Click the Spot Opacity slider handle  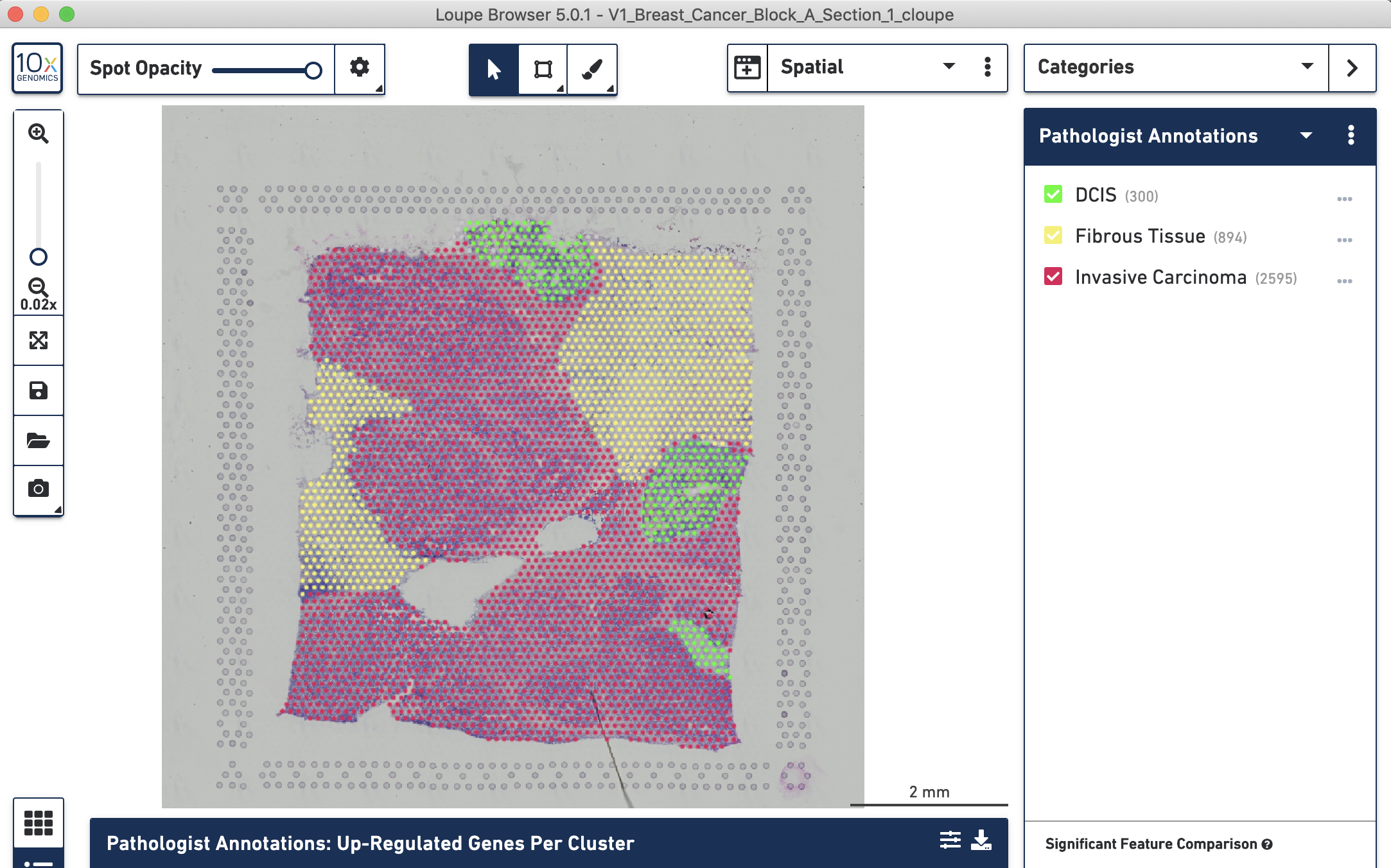313,70
